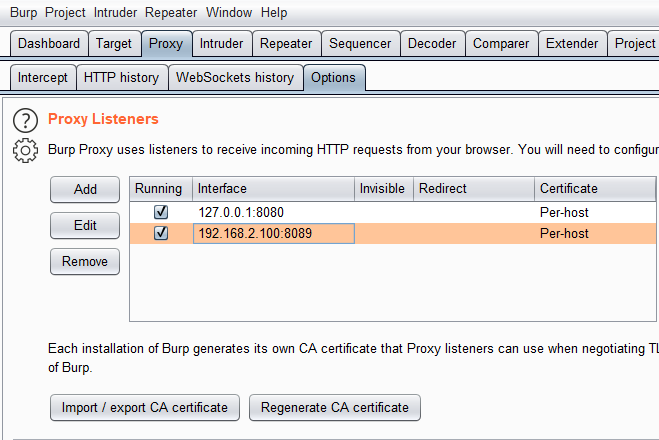Open WebSockets history sub-tab
The image size is (659, 440).
pos(235,77)
